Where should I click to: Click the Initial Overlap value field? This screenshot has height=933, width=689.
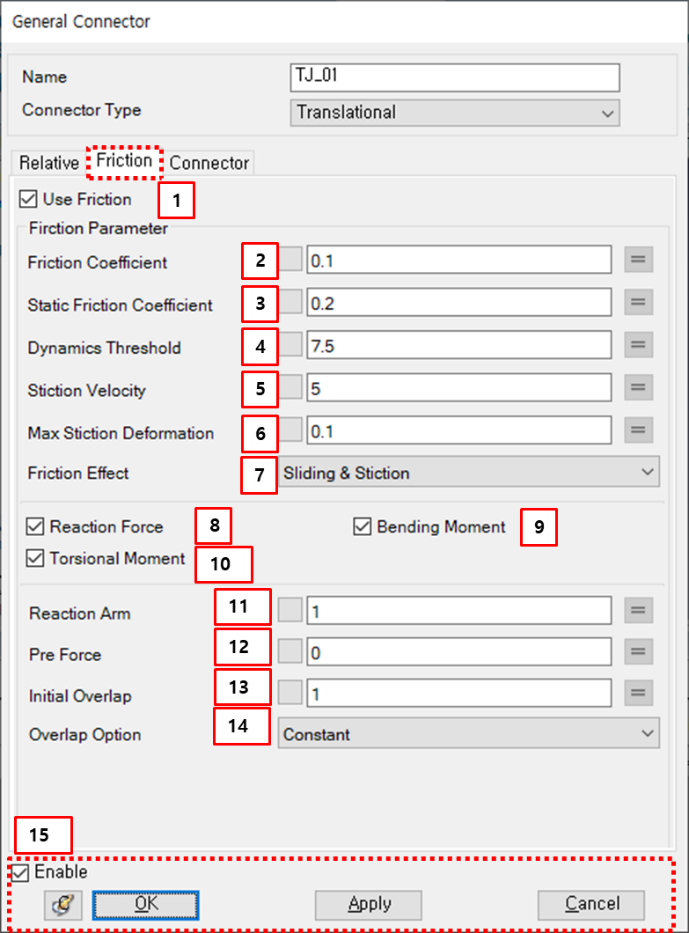tap(459, 693)
